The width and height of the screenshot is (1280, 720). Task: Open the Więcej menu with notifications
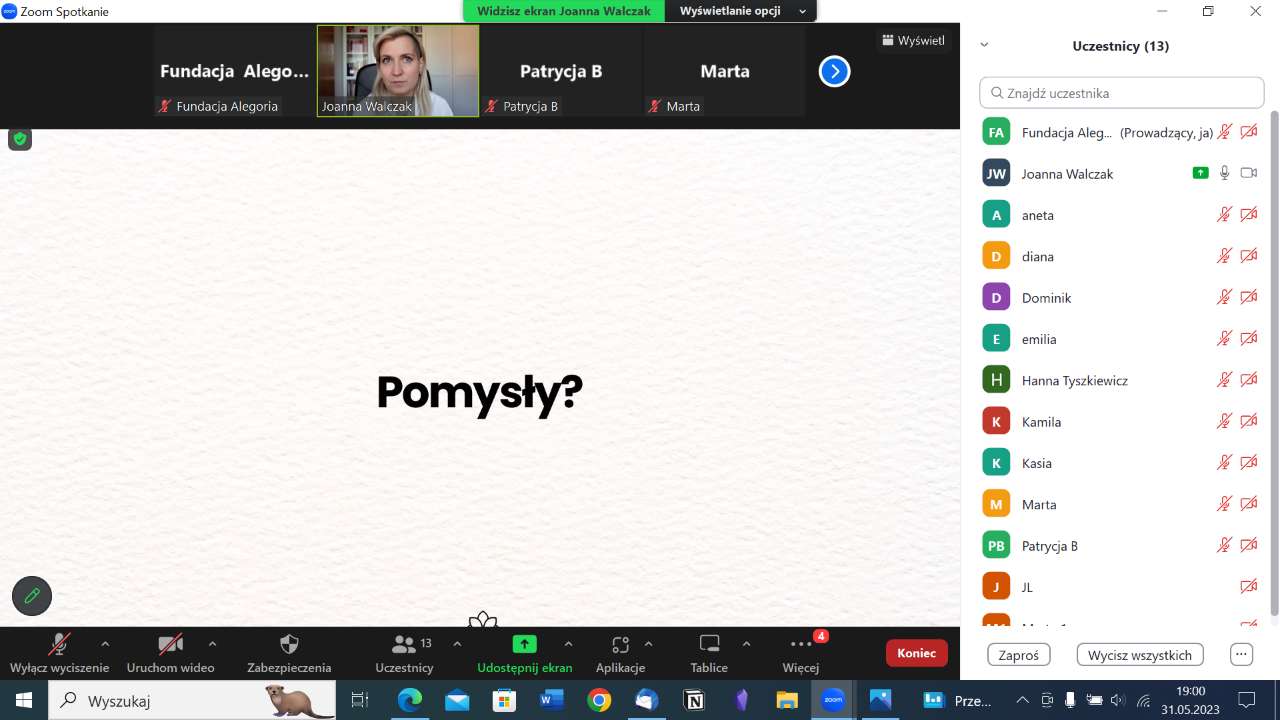tap(801, 653)
